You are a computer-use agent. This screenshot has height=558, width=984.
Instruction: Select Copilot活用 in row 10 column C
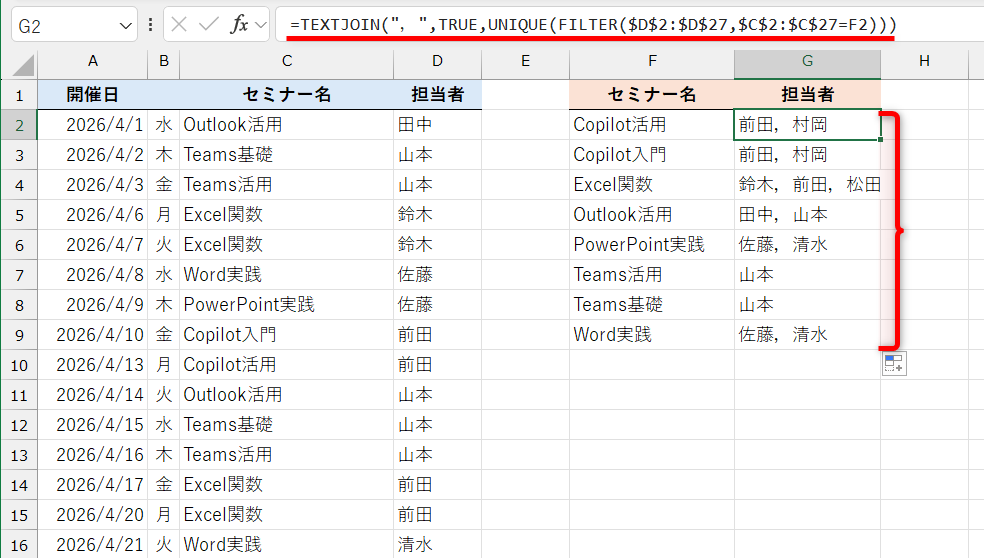click(287, 365)
